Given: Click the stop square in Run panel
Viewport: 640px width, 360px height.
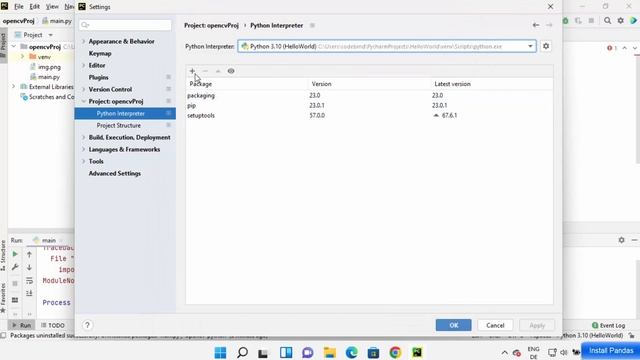Looking at the screenshot, I should (15, 284).
